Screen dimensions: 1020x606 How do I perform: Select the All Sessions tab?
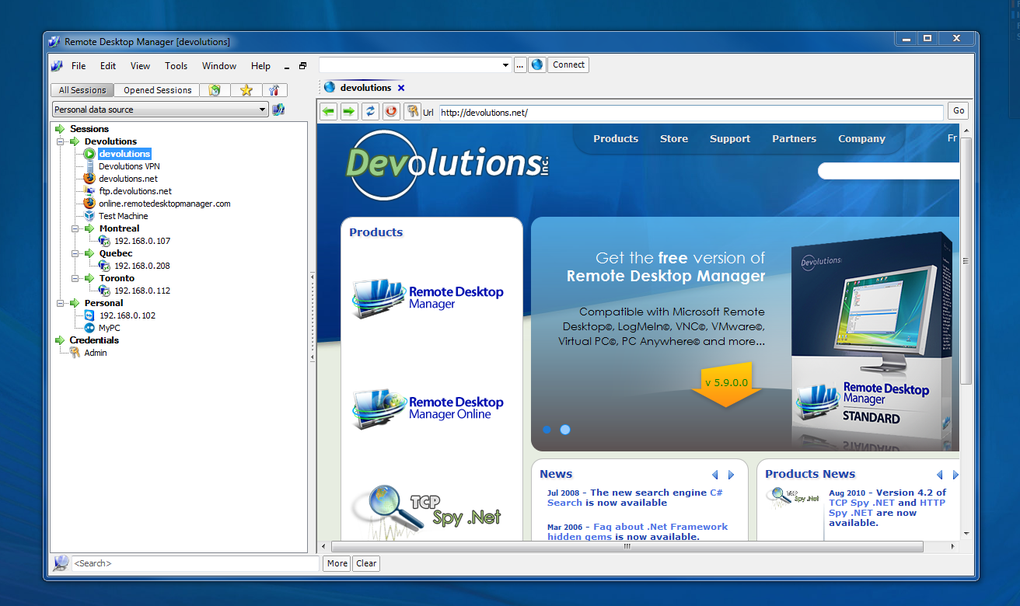82,89
